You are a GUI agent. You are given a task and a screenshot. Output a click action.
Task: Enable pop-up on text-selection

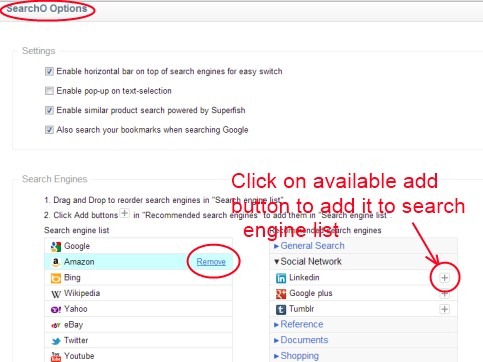[x=49, y=91]
